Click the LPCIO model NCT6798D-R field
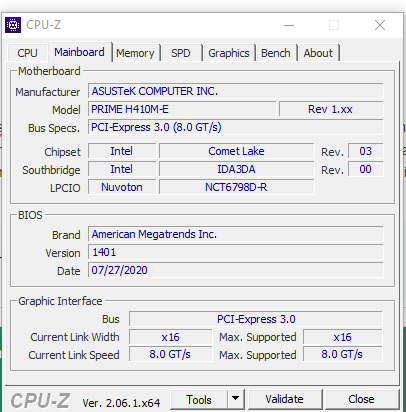The image size is (406, 412). pos(237,187)
